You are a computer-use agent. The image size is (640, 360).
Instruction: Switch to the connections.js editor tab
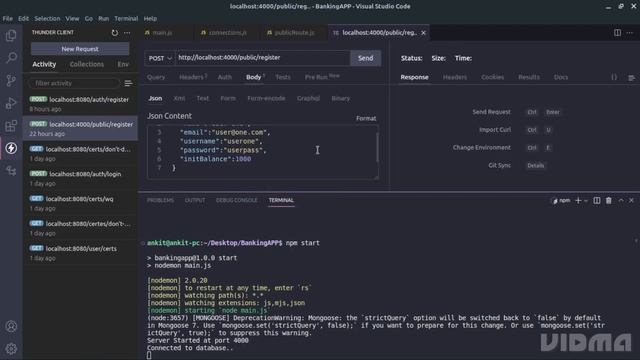pos(228,33)
